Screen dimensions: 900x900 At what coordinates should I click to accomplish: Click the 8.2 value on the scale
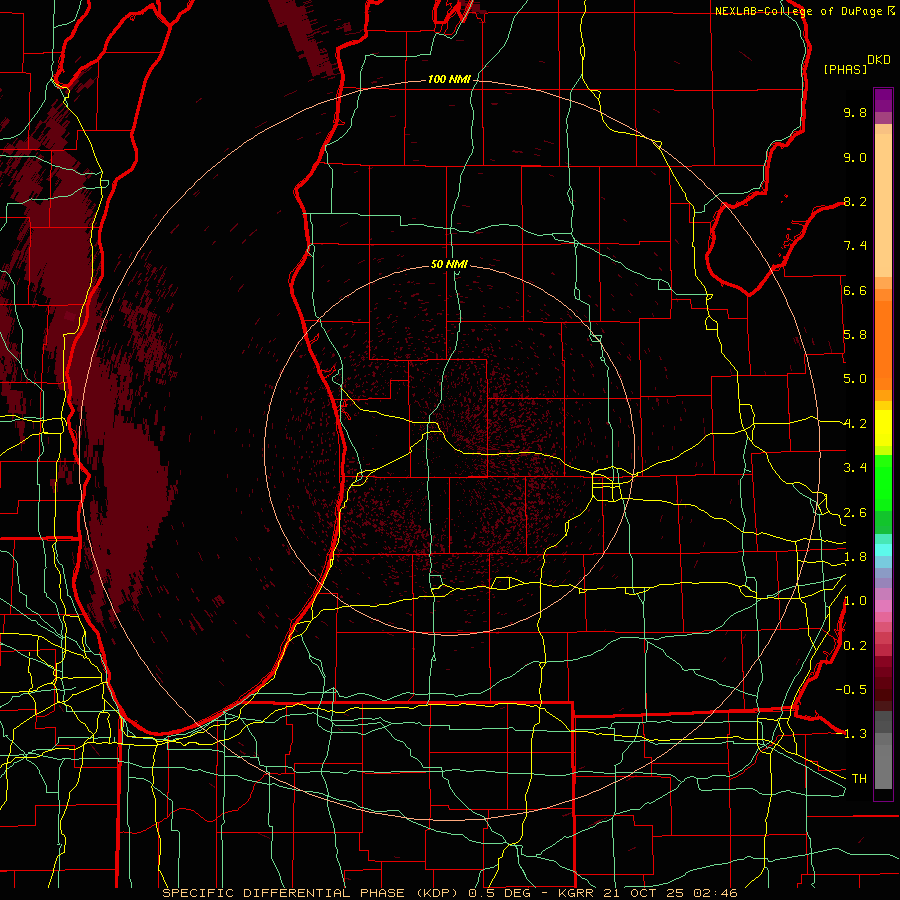(855, 201)
